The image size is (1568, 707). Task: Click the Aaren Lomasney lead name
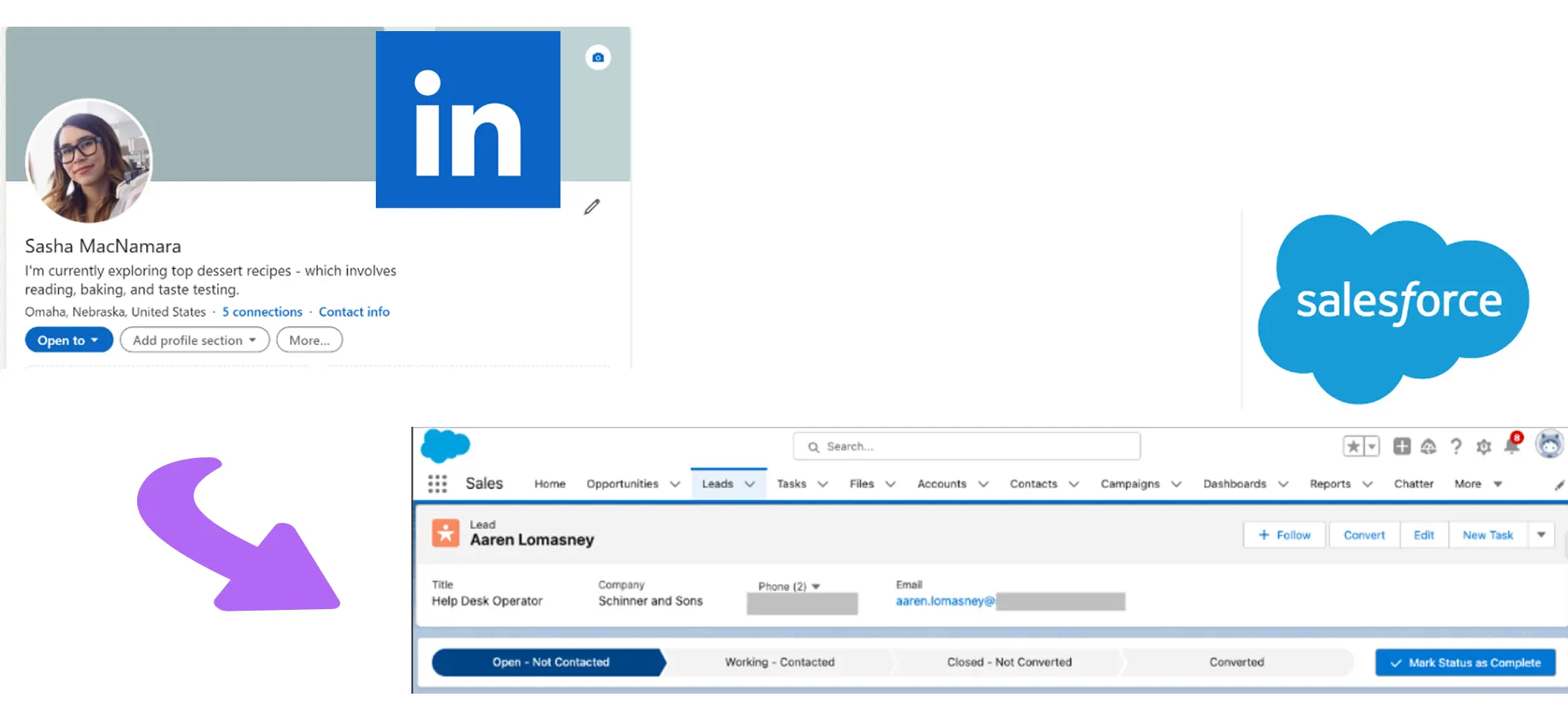coord(532,540)
